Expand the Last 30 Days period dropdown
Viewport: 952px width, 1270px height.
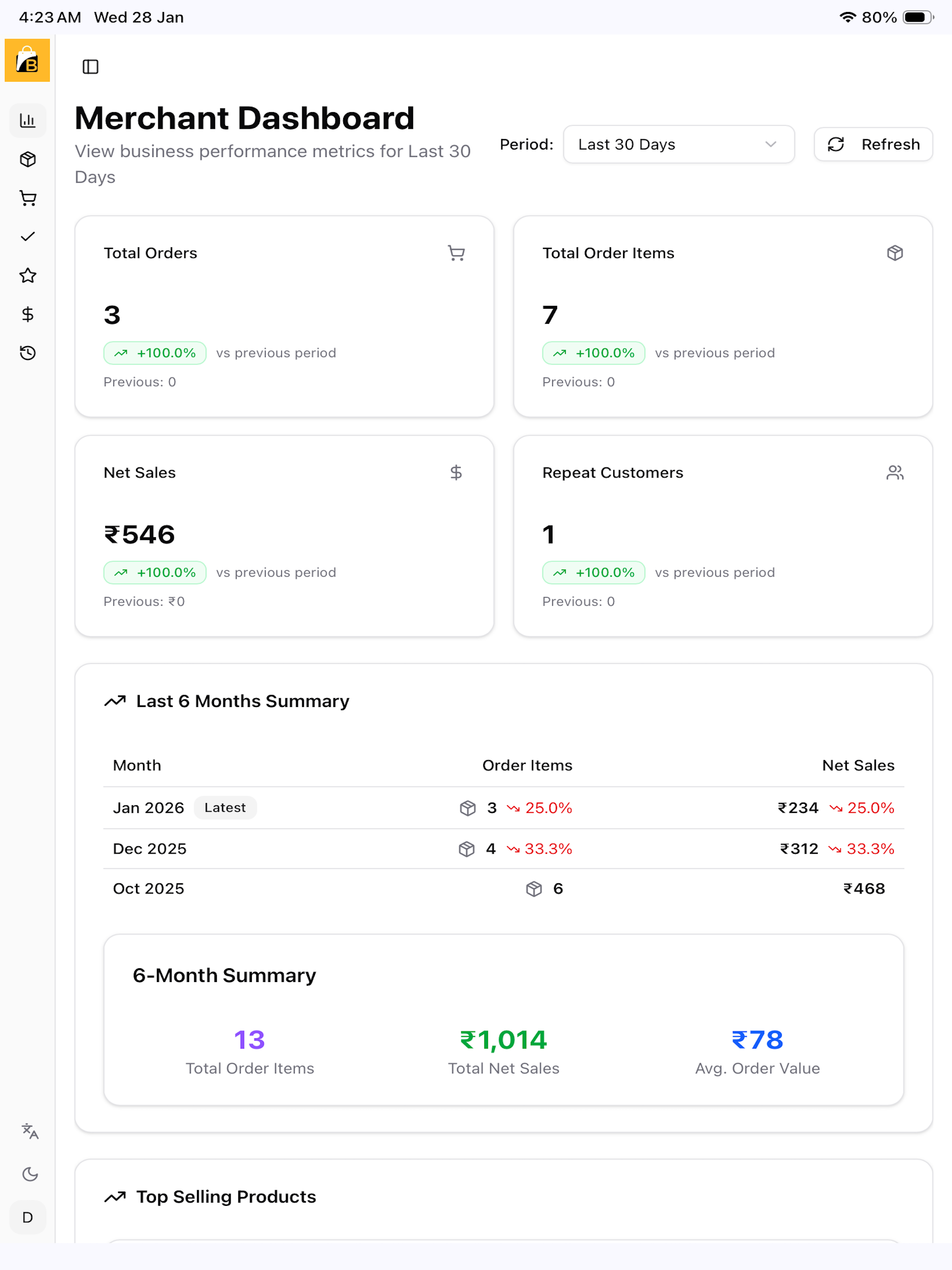click(679, 144)
